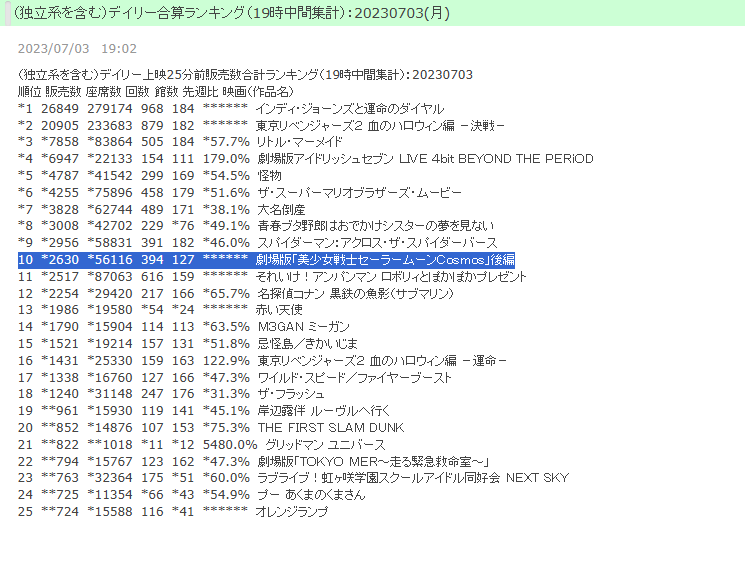Click seat count **1018
The width and height of the screenshot is (745, 581).
coord(110,445)
